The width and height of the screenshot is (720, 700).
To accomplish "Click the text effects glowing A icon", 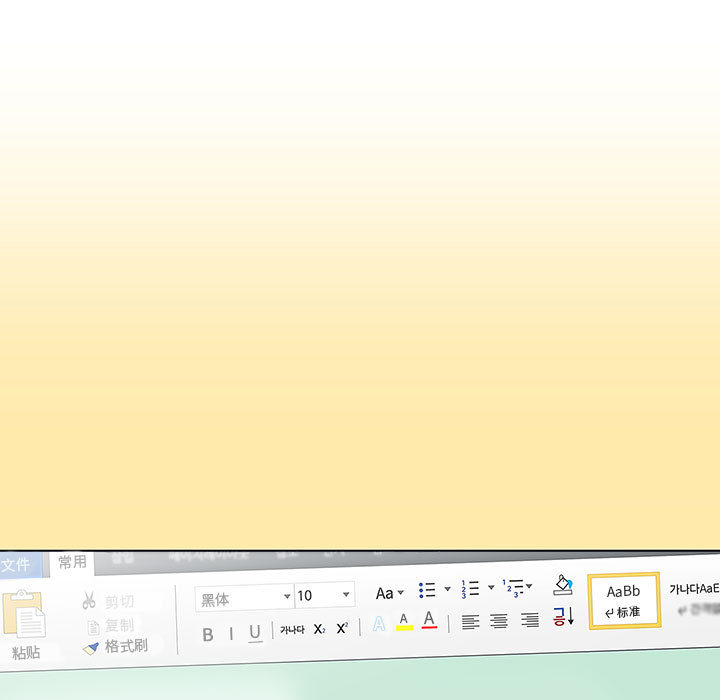I will [379, 624].
